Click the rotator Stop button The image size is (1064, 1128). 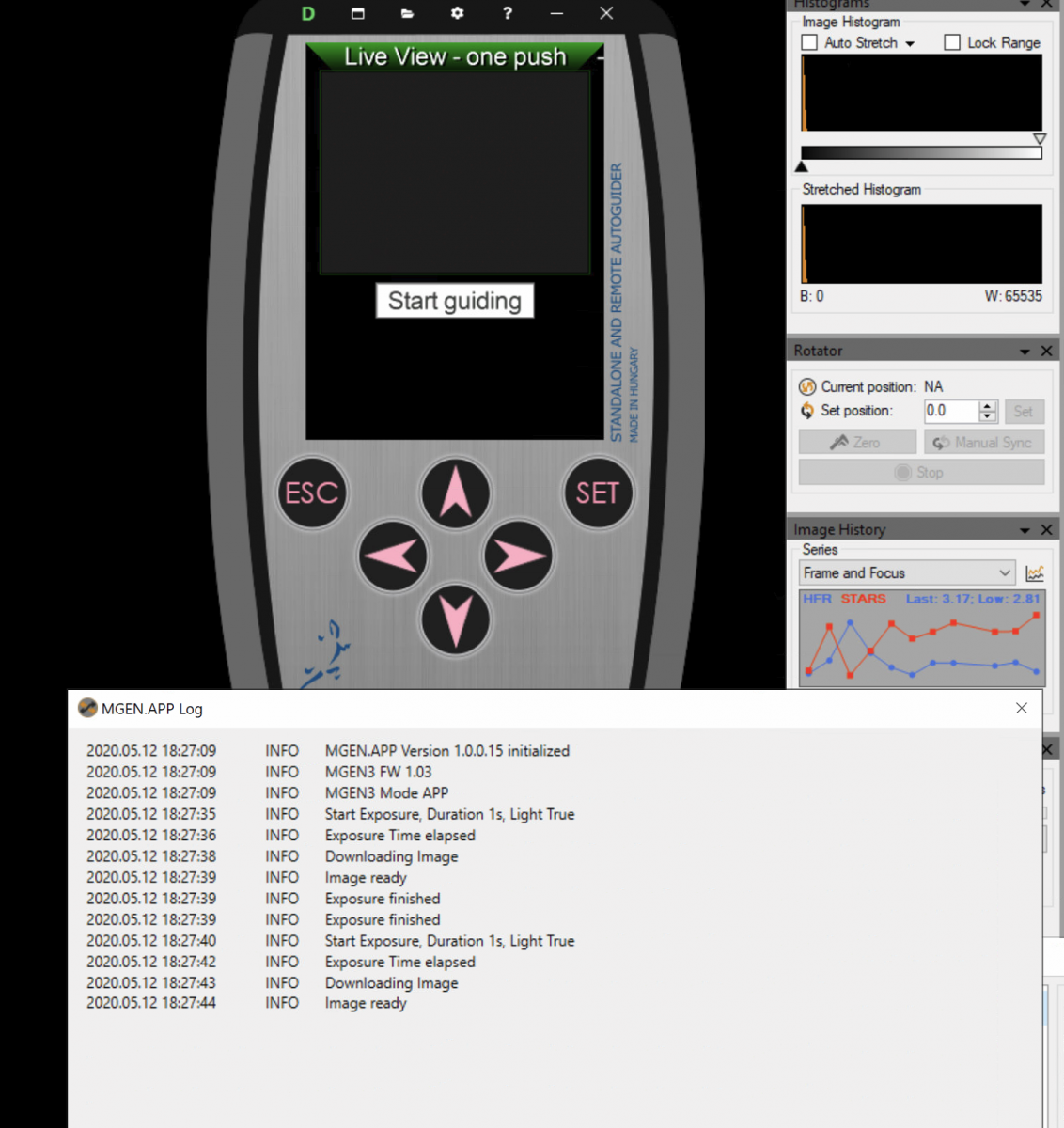[x=921, y=472]
